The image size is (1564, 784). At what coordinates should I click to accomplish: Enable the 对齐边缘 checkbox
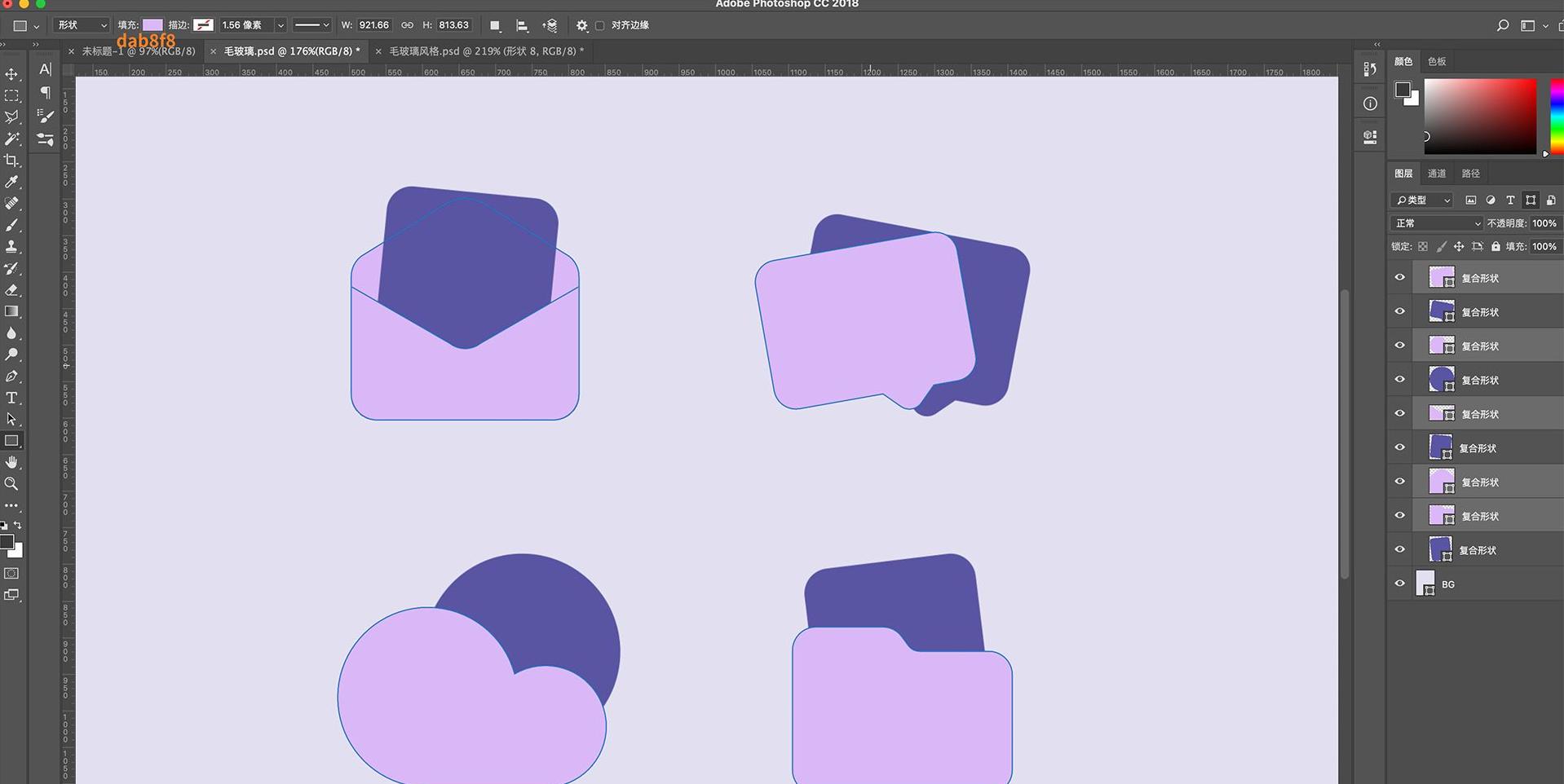click(x=600, y=25)
